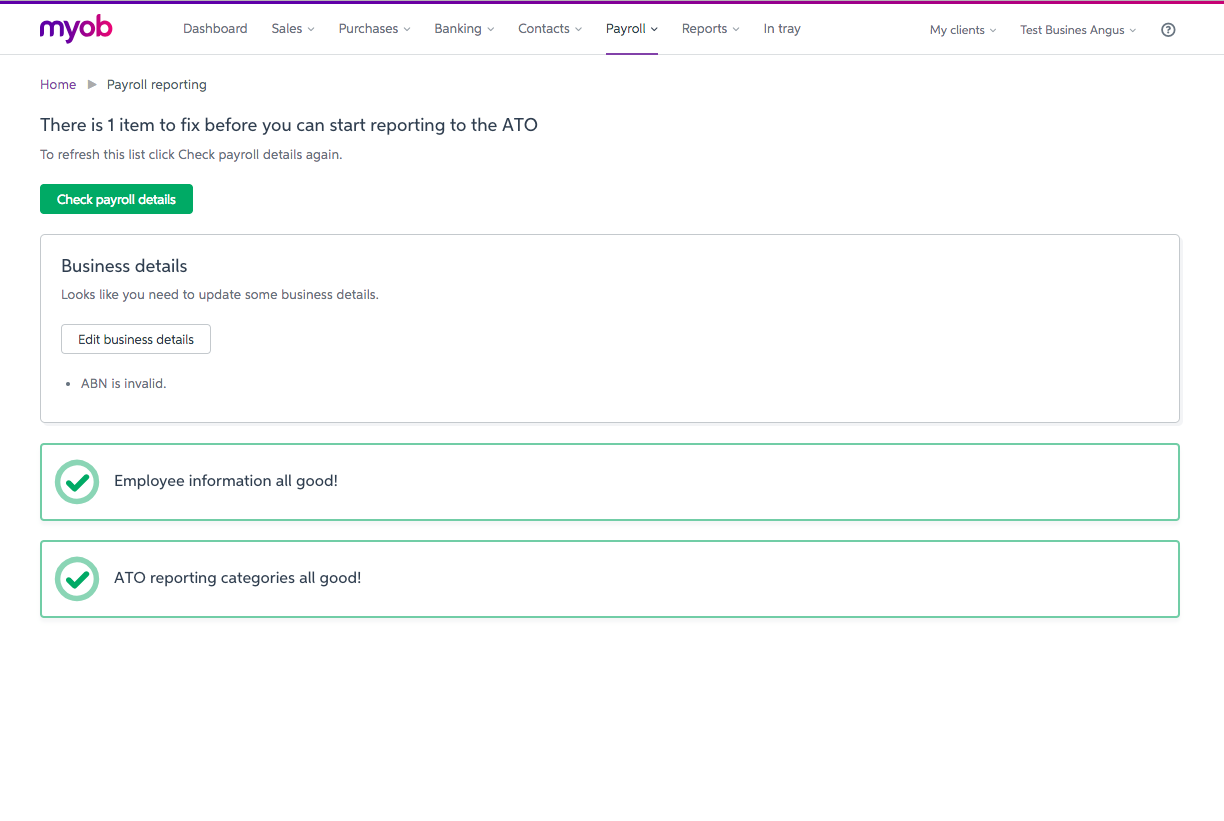1224x821 pixels.
Task: Expand the Payroll menu
Action: click(632, 29)
